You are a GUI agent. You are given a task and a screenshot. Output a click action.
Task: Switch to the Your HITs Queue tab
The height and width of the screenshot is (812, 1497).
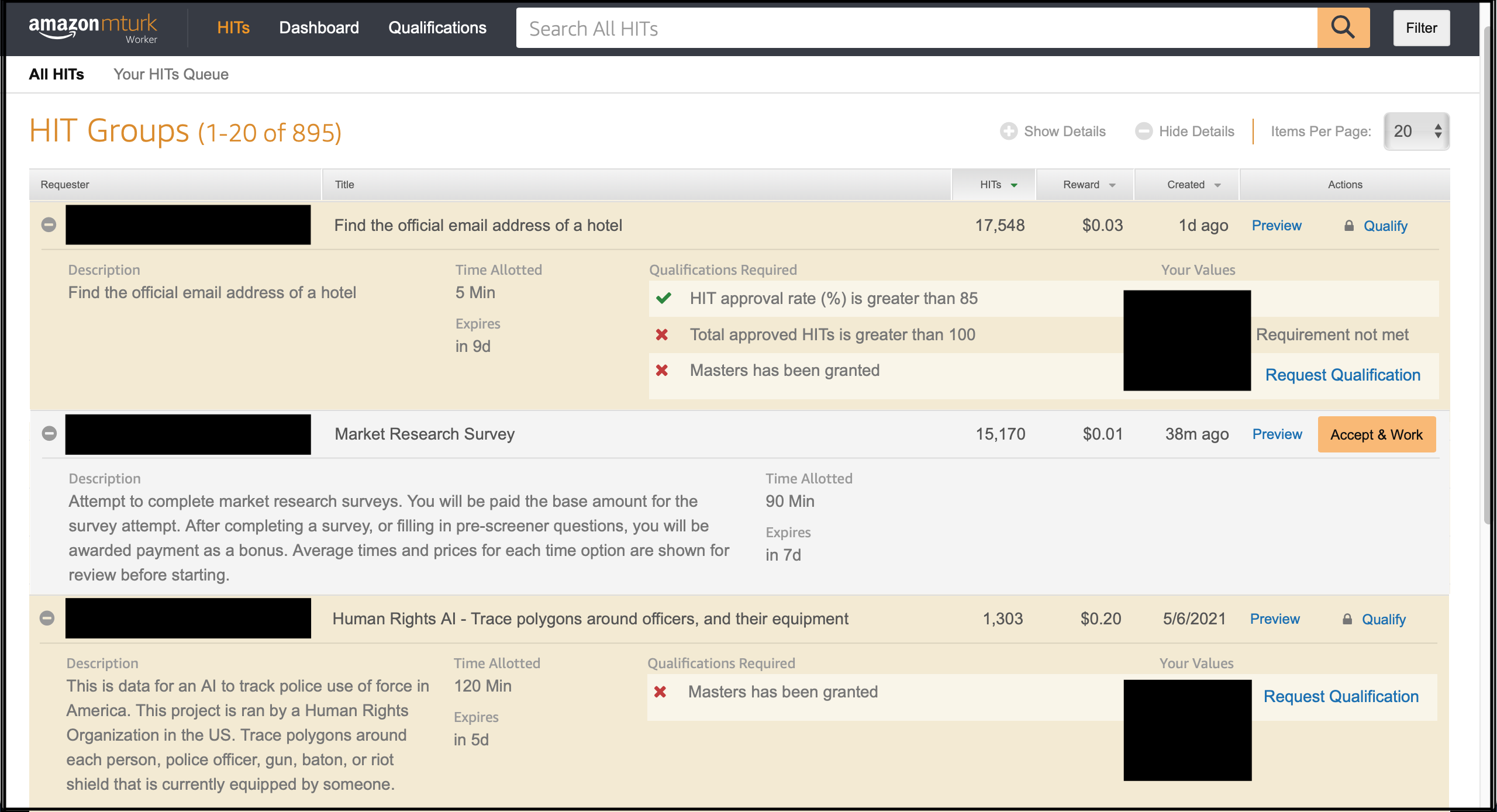(171, 74)
